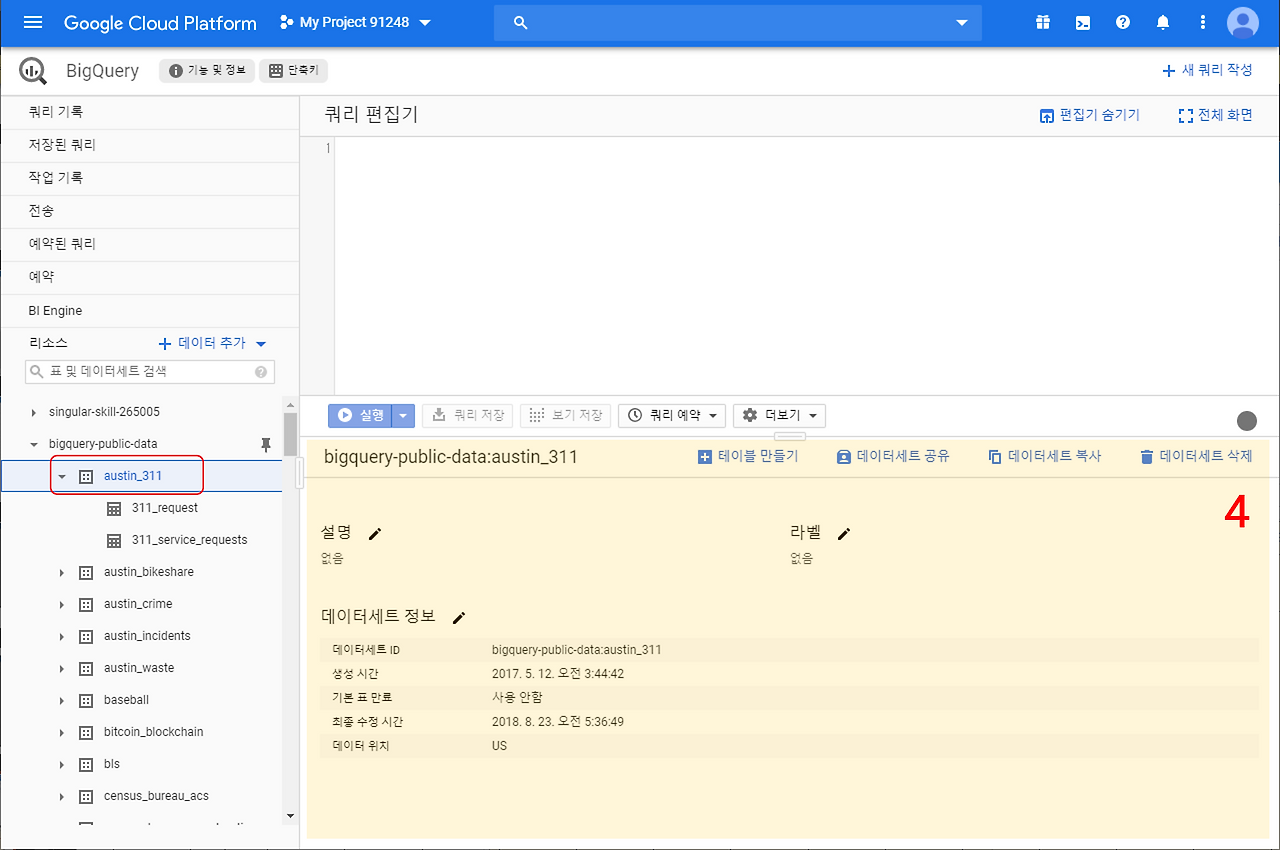The image size is (1280, 850).
Task: Click 데이터세트 복사 to copy the dataset
Action: click(x=1043, y=455)
